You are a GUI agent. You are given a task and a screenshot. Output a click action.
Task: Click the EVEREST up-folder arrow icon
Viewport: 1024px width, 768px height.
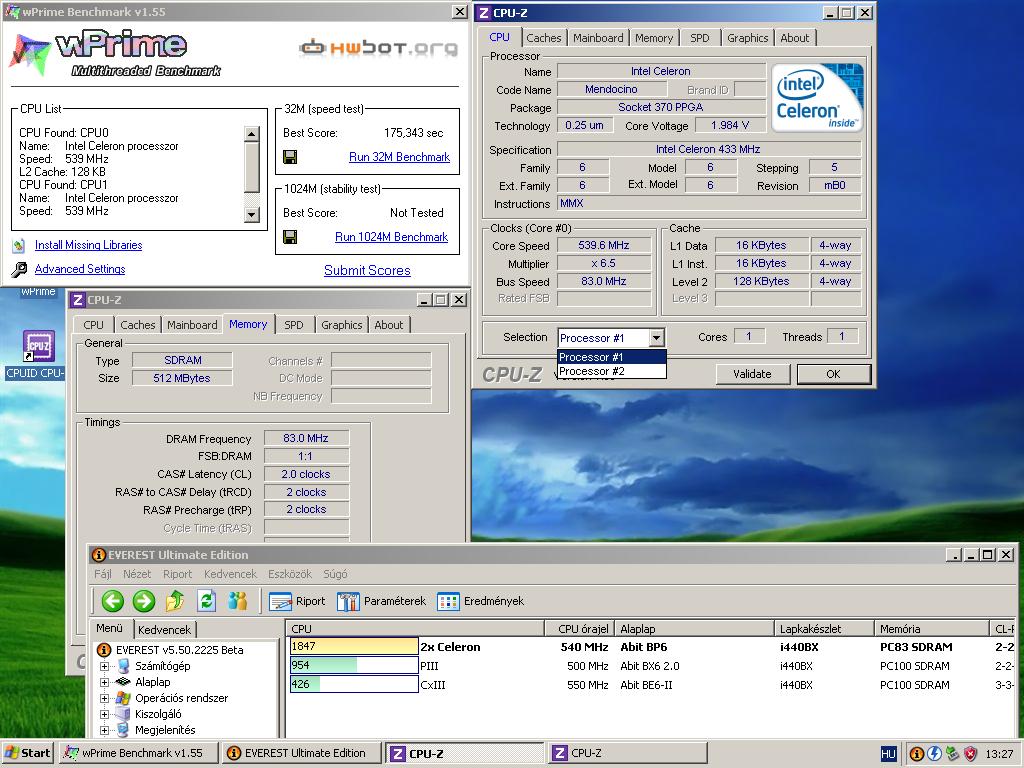click(174, 601)
